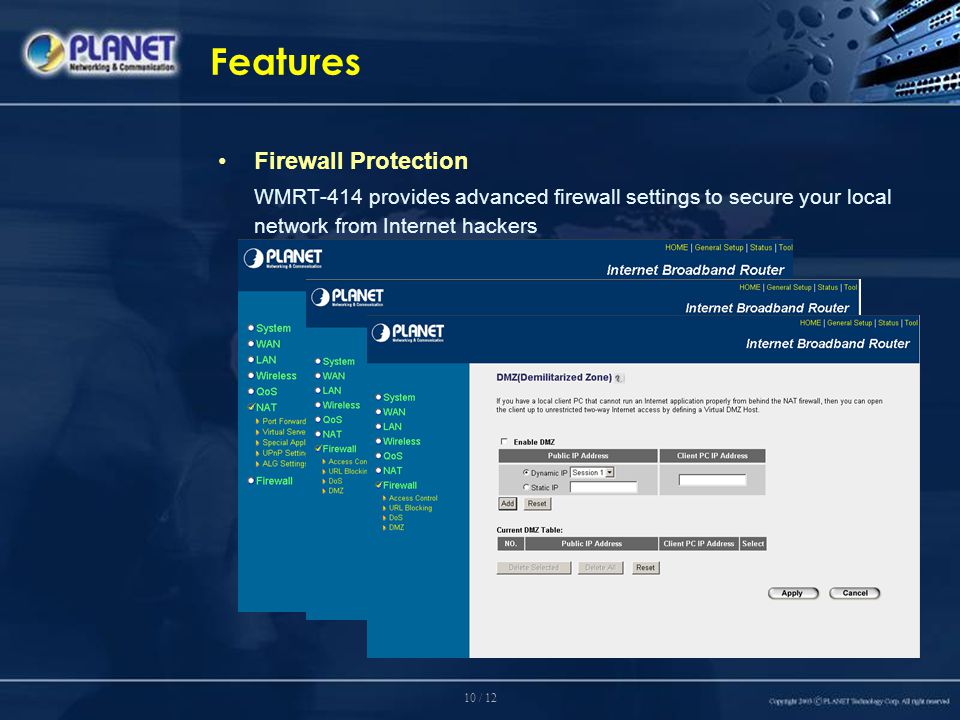Select System in back window sidebar
This screenshot has height=720, width=960.
coord(273,328)
